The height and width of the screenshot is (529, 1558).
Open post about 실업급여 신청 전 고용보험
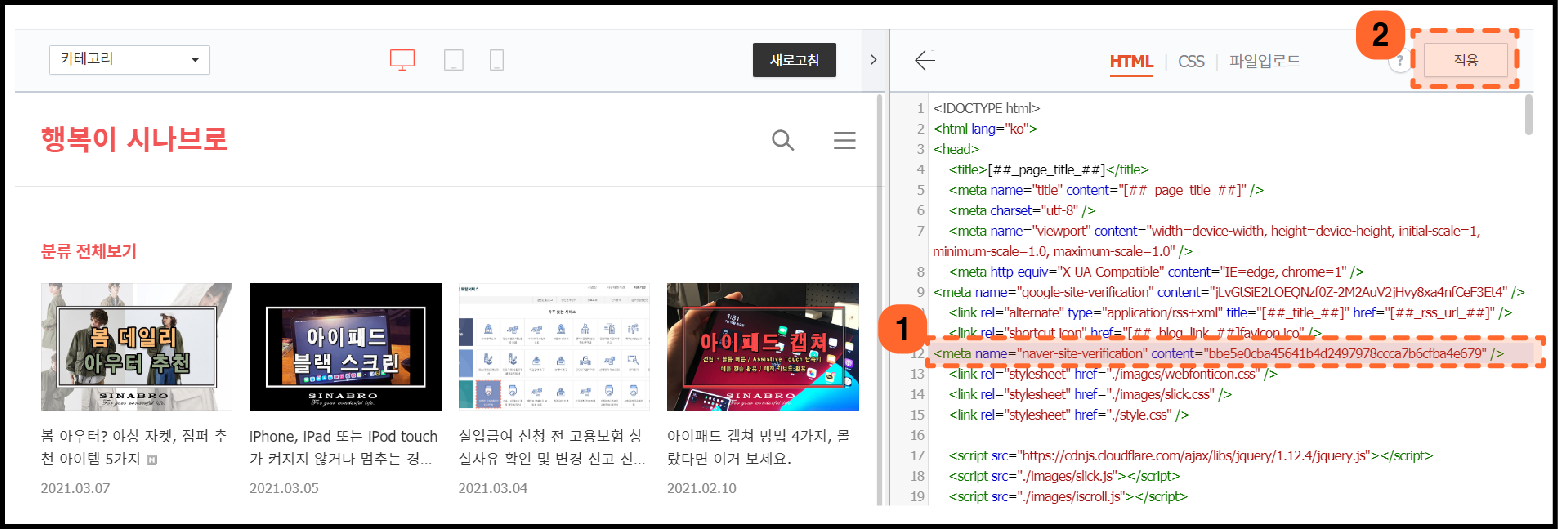click(x=554, y=447)
